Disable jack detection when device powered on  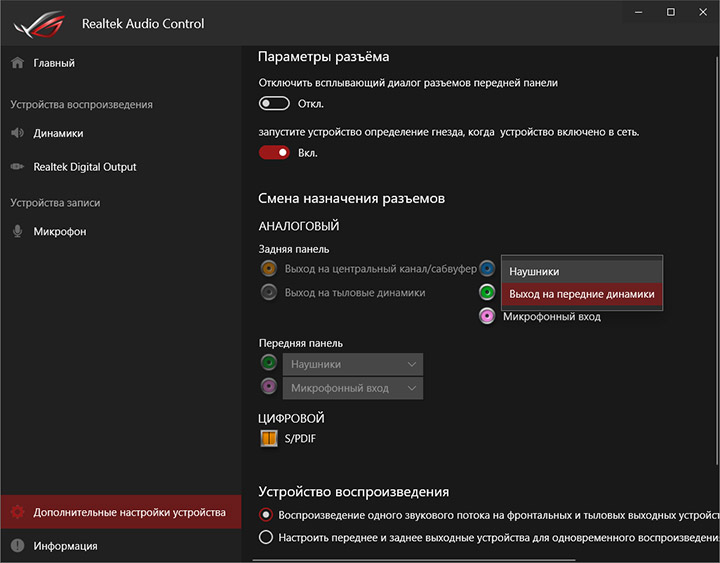point(274,153)
